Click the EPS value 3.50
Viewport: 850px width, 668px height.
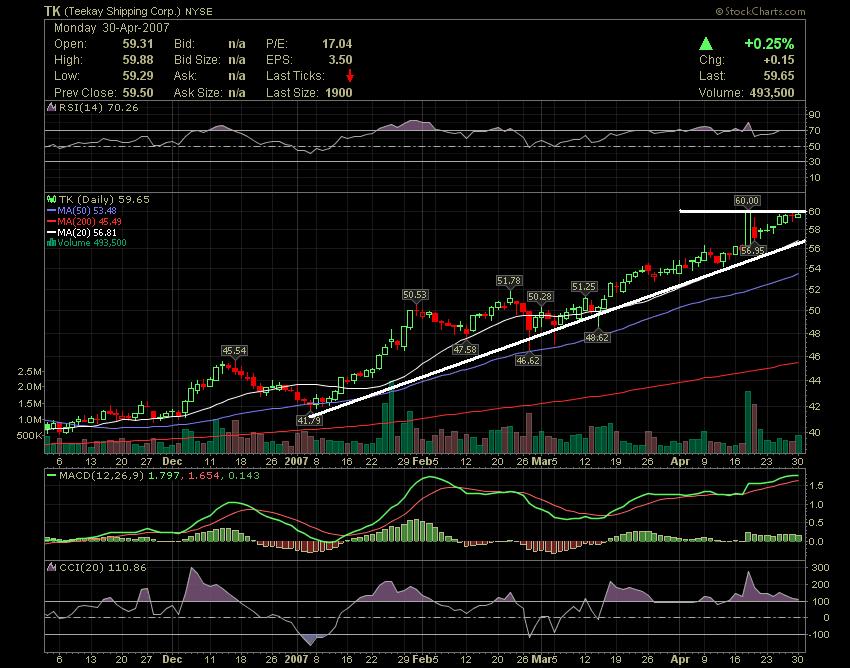tap(340, 60)
